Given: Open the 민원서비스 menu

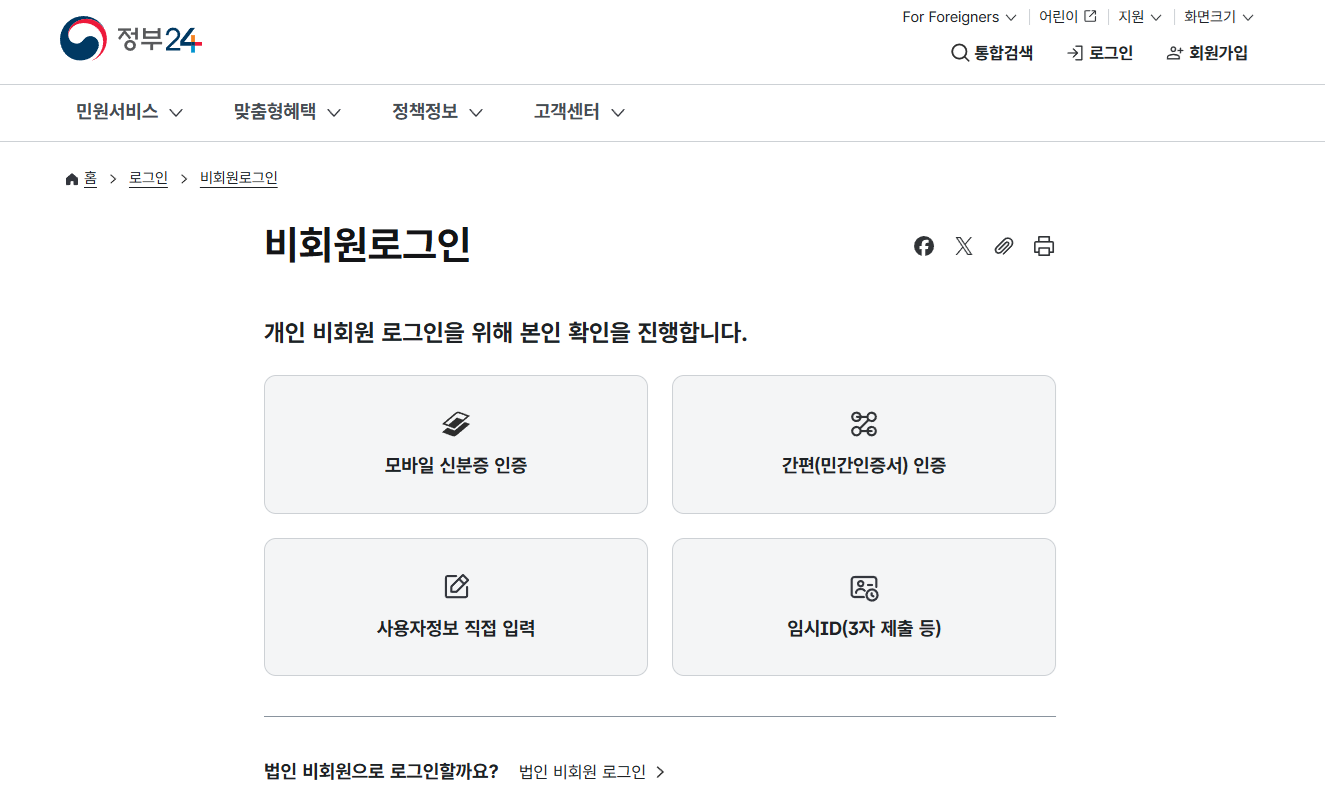Looking at the screenshot, I should 118,112.
